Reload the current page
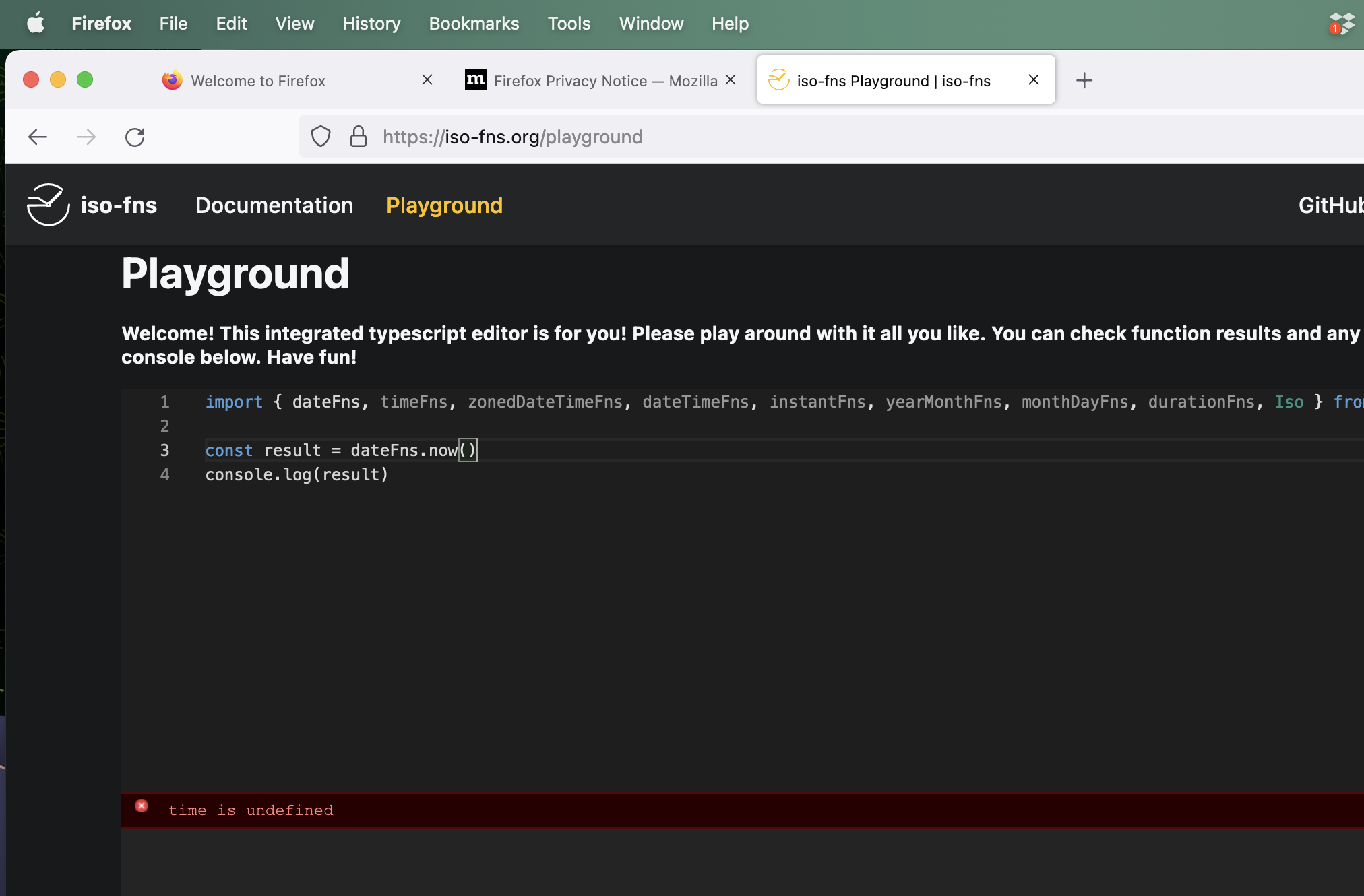Viewport: 1364px width, 896px height. pyautogui.click(x=135, y=137)
